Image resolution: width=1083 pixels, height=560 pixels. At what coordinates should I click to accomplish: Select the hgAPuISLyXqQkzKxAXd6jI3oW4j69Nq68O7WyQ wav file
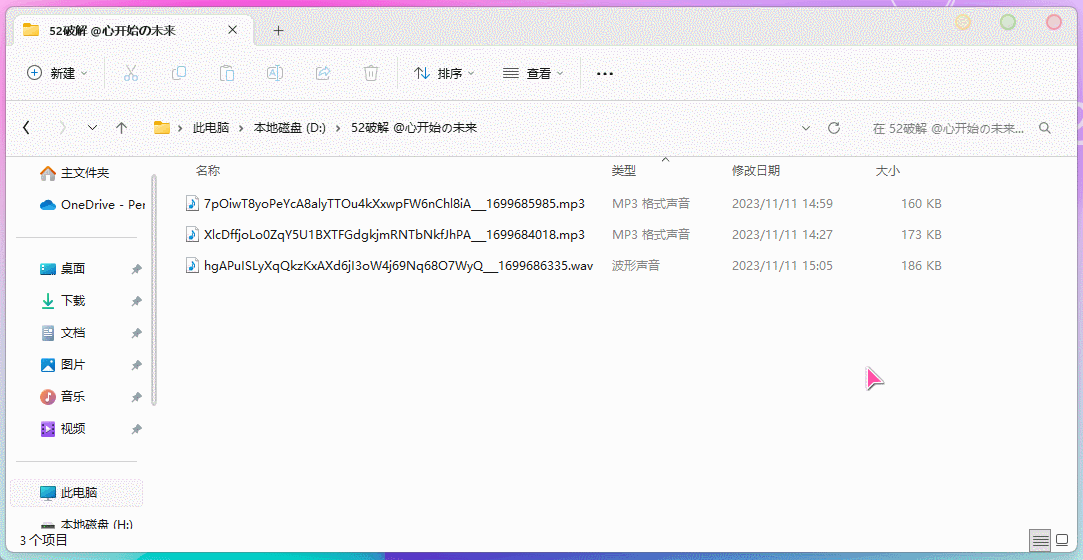(x=398, y=266)
